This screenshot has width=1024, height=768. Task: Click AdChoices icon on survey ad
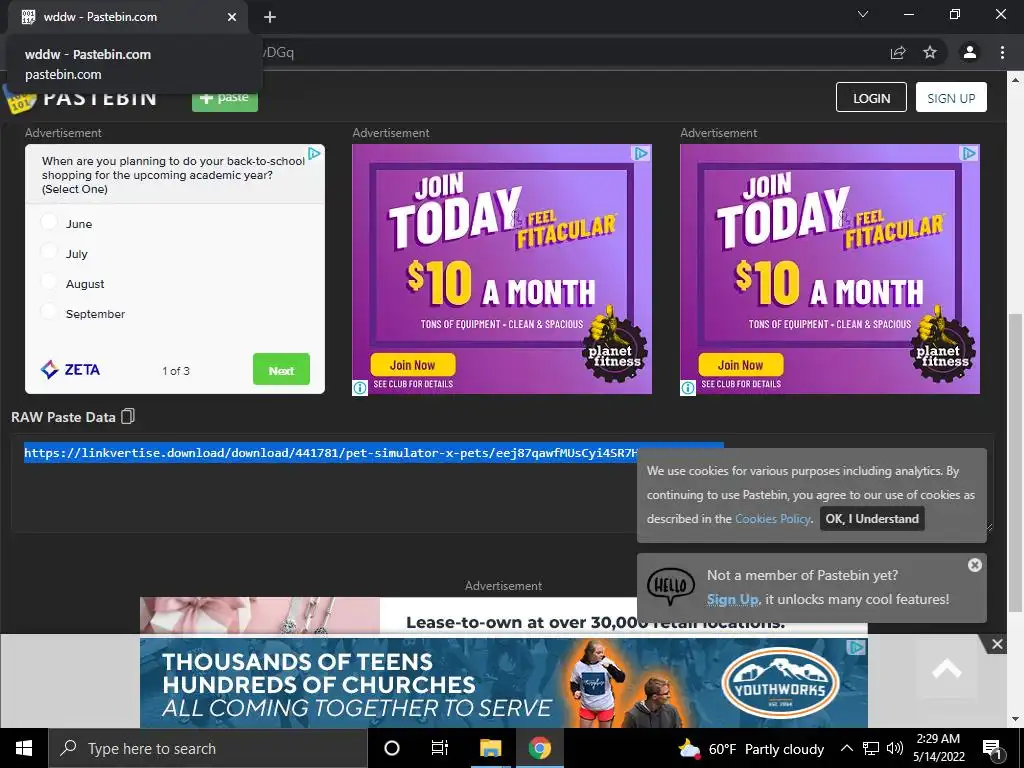point(314,153)
